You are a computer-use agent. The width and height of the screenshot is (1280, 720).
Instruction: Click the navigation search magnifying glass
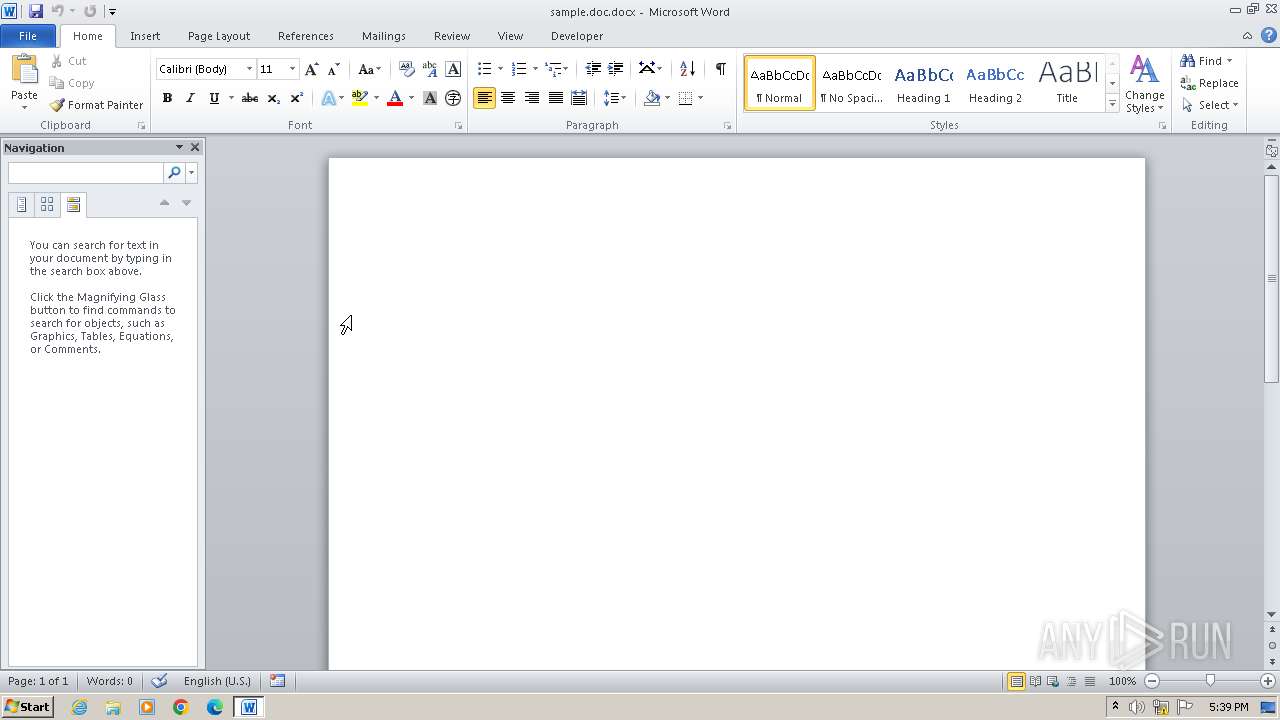point(174,173)
